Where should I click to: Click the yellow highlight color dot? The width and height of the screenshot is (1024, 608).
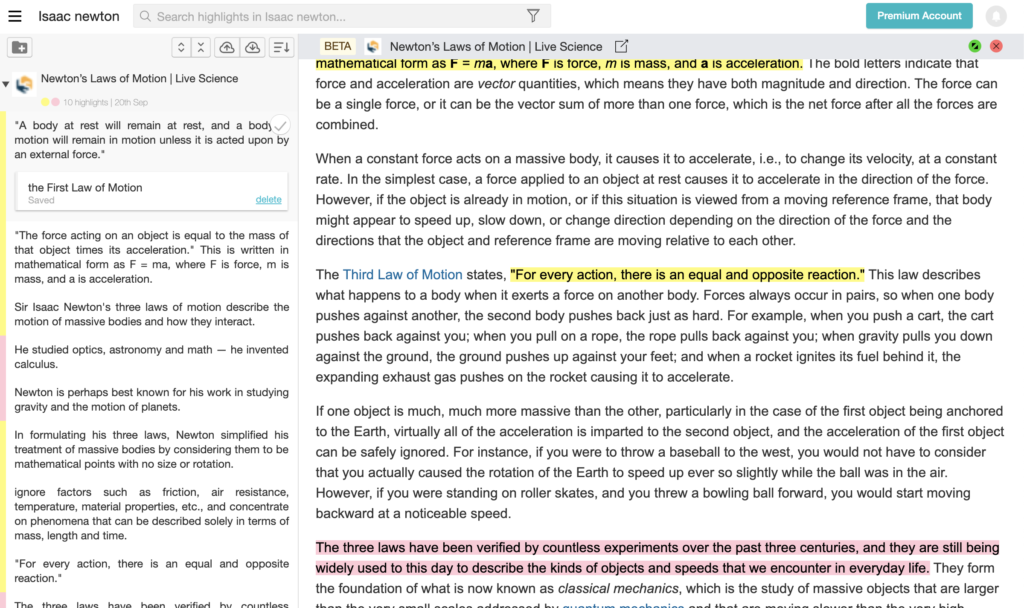(45, 102)
